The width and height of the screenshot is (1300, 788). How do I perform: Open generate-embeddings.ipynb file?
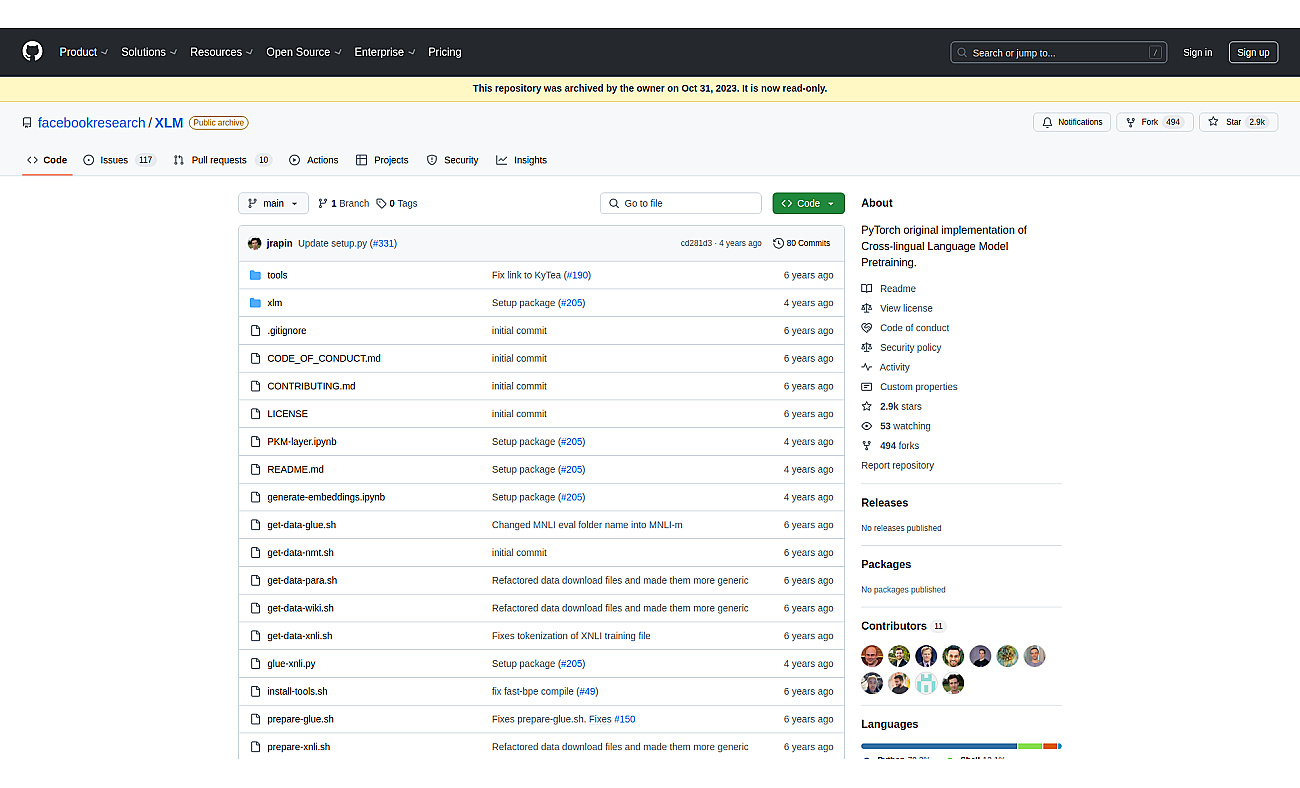(326, 497)
